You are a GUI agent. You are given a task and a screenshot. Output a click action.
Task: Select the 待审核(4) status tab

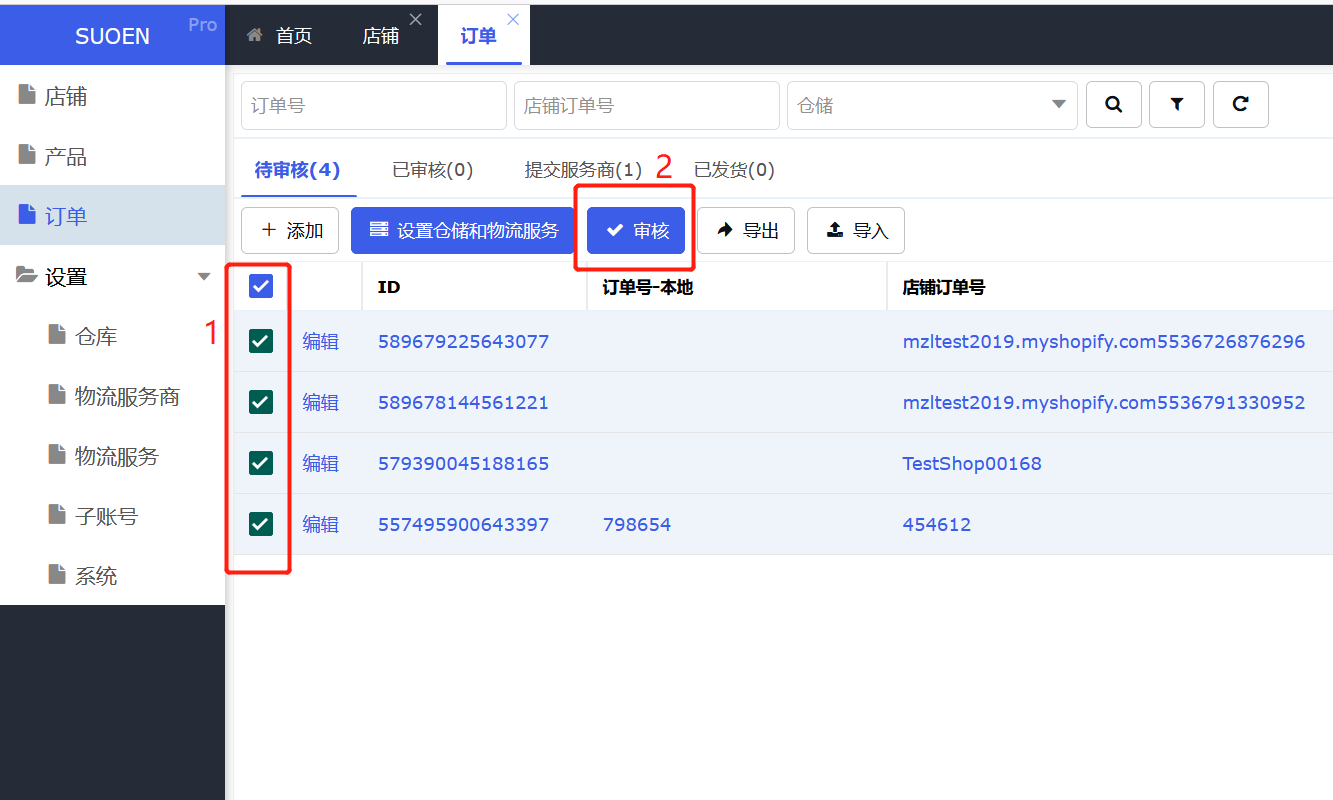point(298,170)
